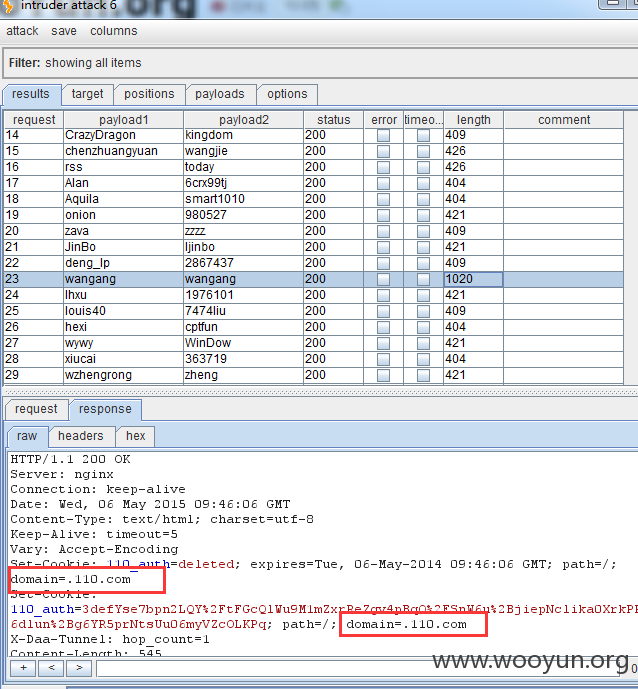Viewport: 638px width, 689px height.
Task: Select payload1 cell deng_lp
Action: coord(123,263)
